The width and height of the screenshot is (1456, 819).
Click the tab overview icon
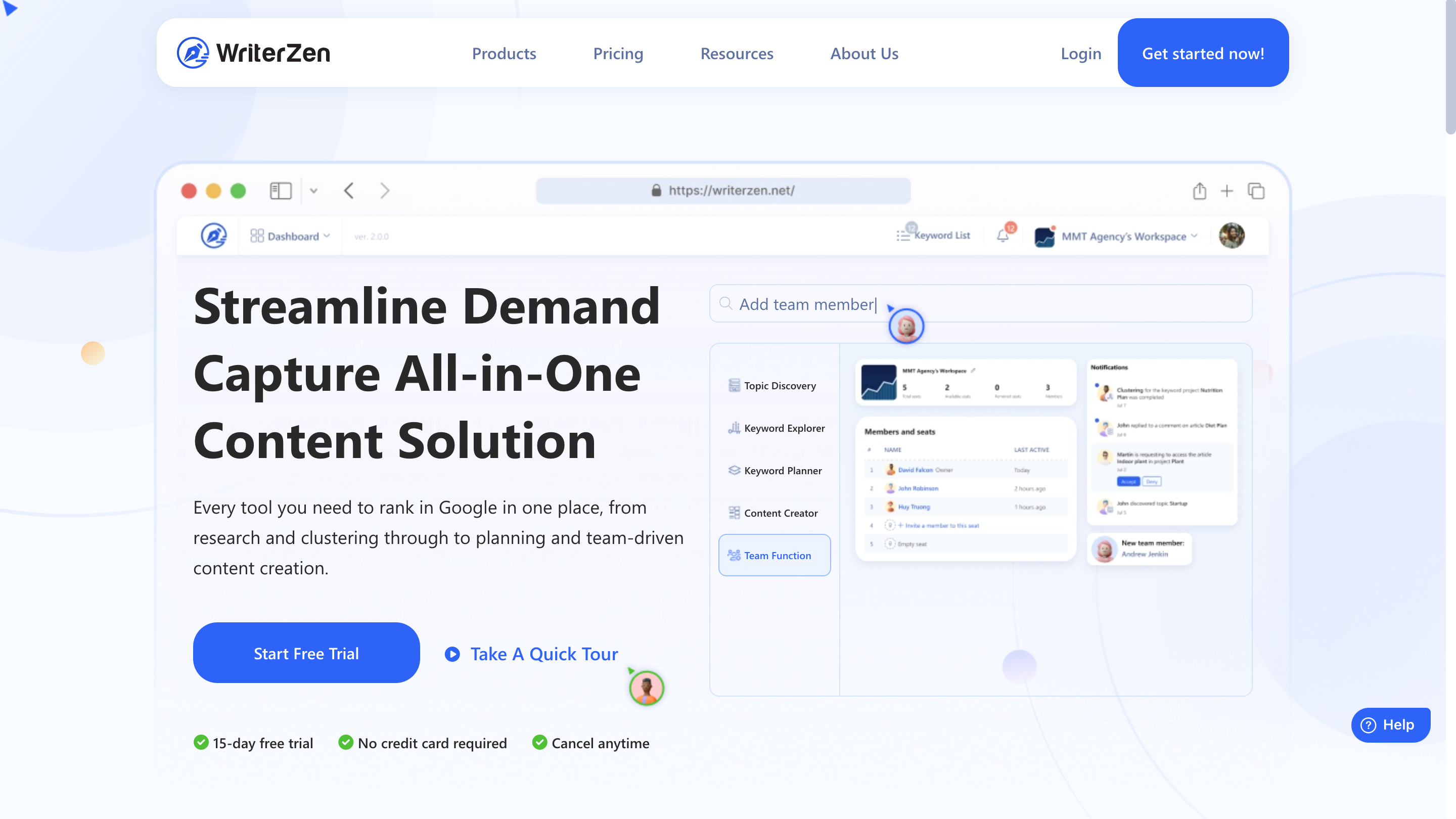(x=1256, y=191)
